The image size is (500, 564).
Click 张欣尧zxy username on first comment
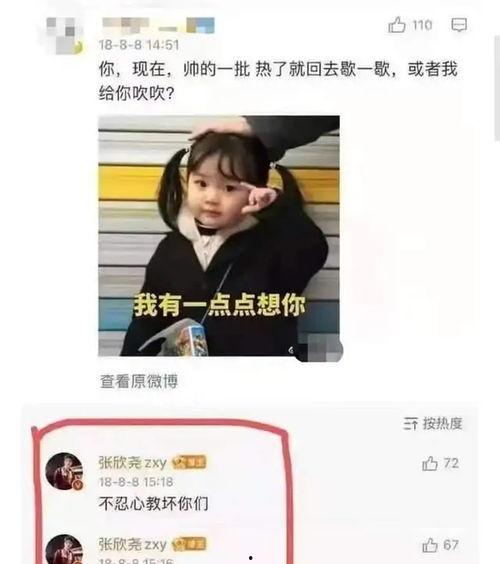(132, 463)
